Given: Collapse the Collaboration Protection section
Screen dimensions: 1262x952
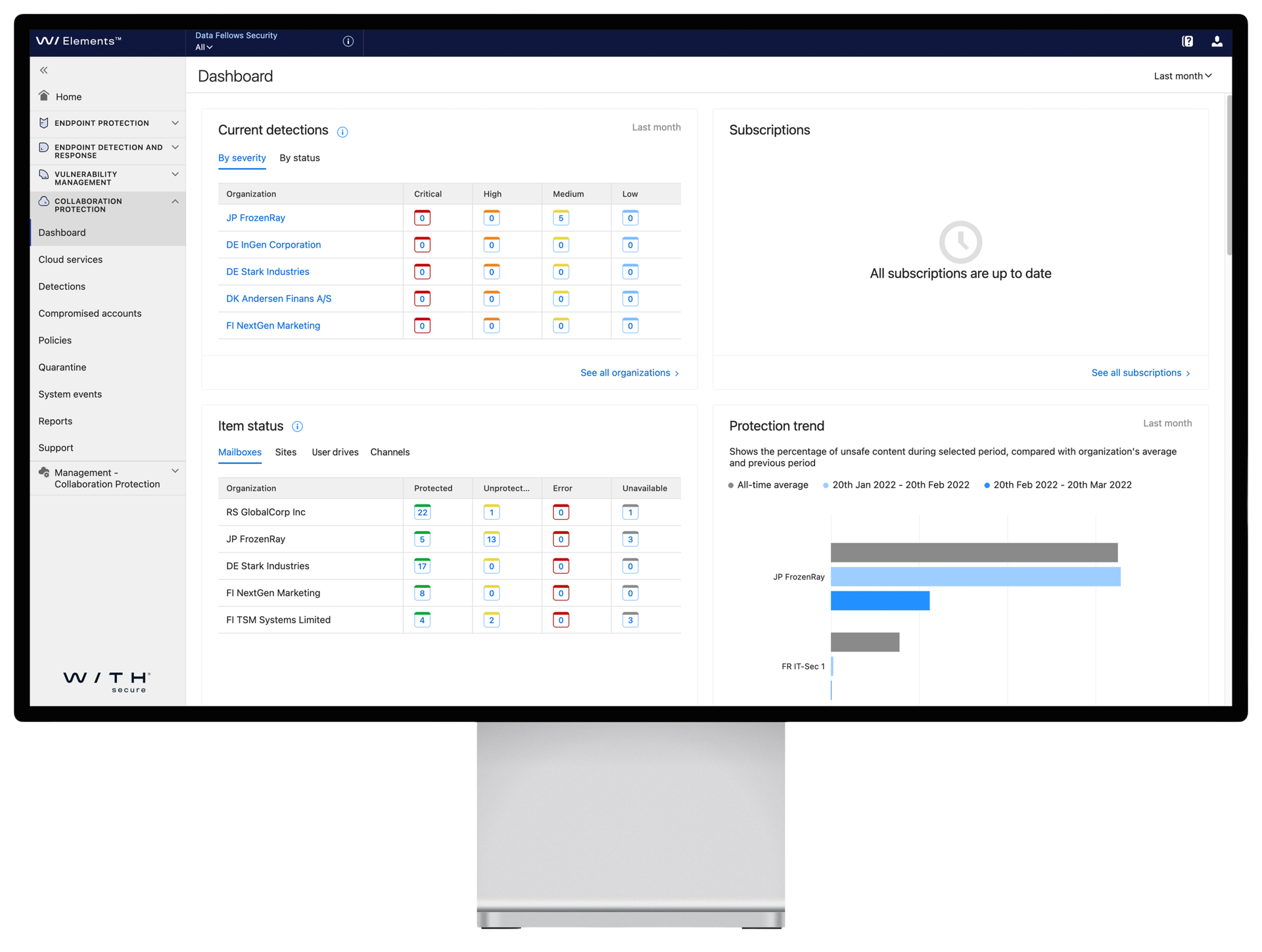Looking at the screenshot, I should pos(175,201).
